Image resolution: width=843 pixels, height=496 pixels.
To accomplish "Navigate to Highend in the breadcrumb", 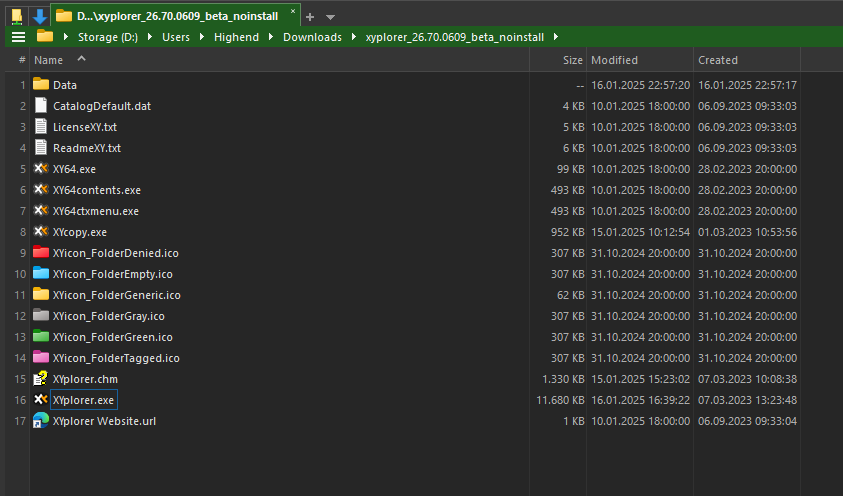I will click(x=236, y=37).
